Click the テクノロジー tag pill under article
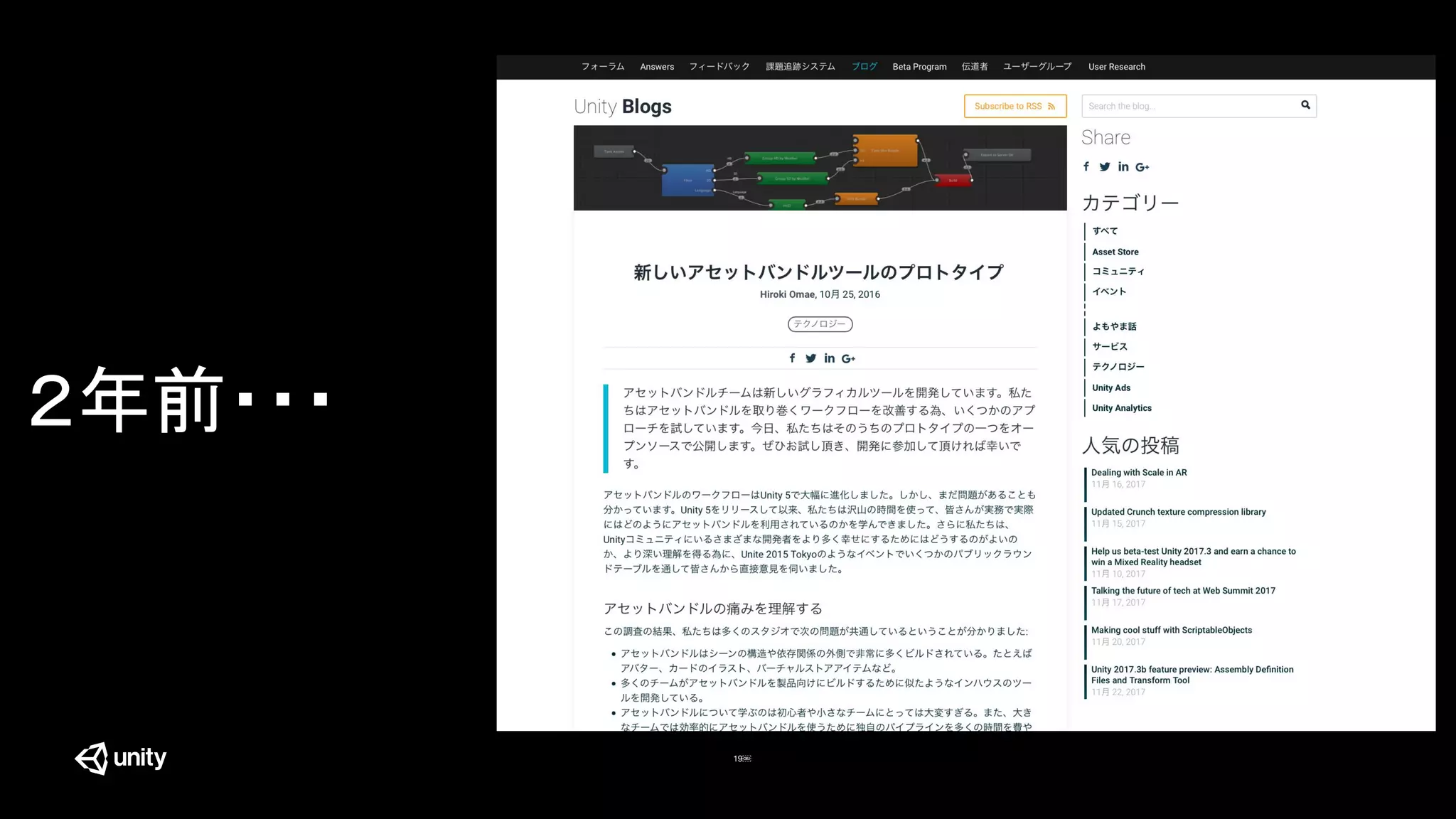The height and width of the screenshot is (819, 1456). 820,324
